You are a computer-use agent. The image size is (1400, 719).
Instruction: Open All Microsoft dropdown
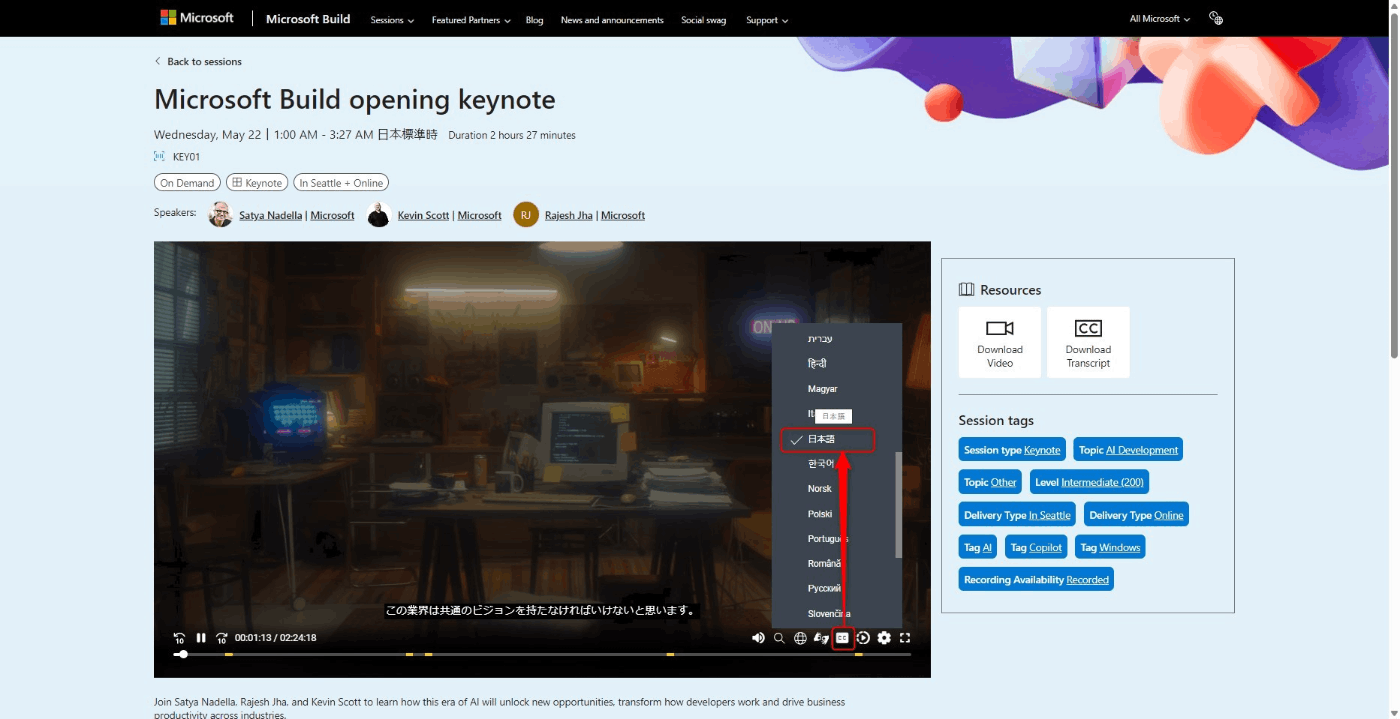[x=1160, y=19]
